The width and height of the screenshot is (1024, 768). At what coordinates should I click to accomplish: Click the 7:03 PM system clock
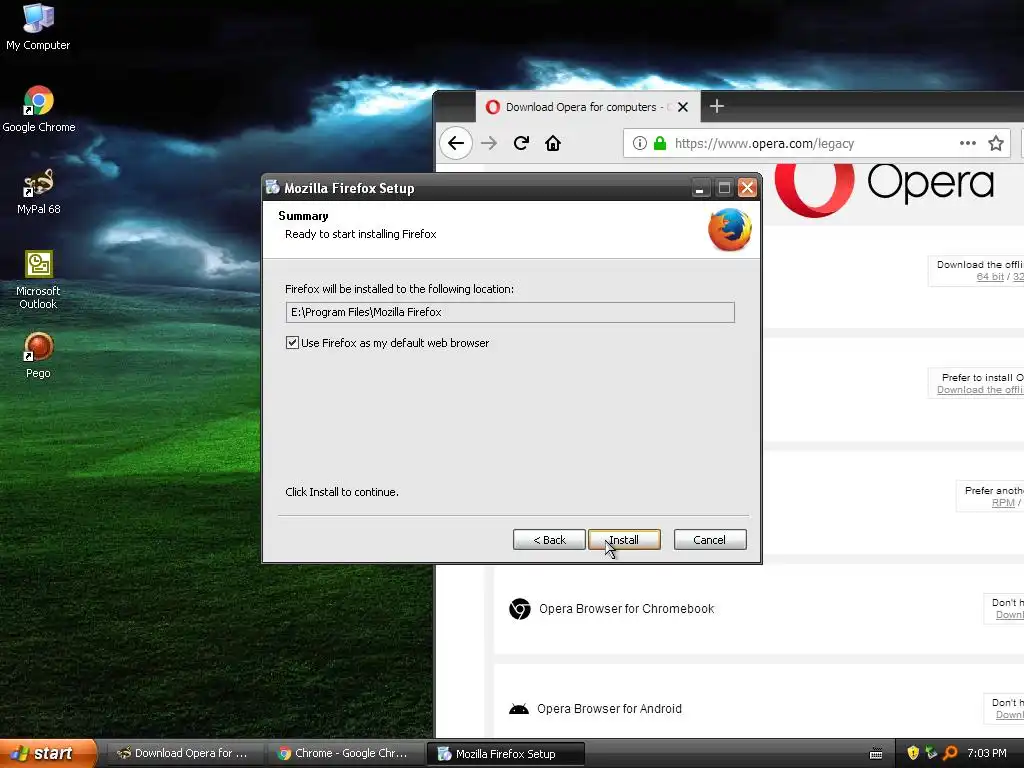point(987,753)
